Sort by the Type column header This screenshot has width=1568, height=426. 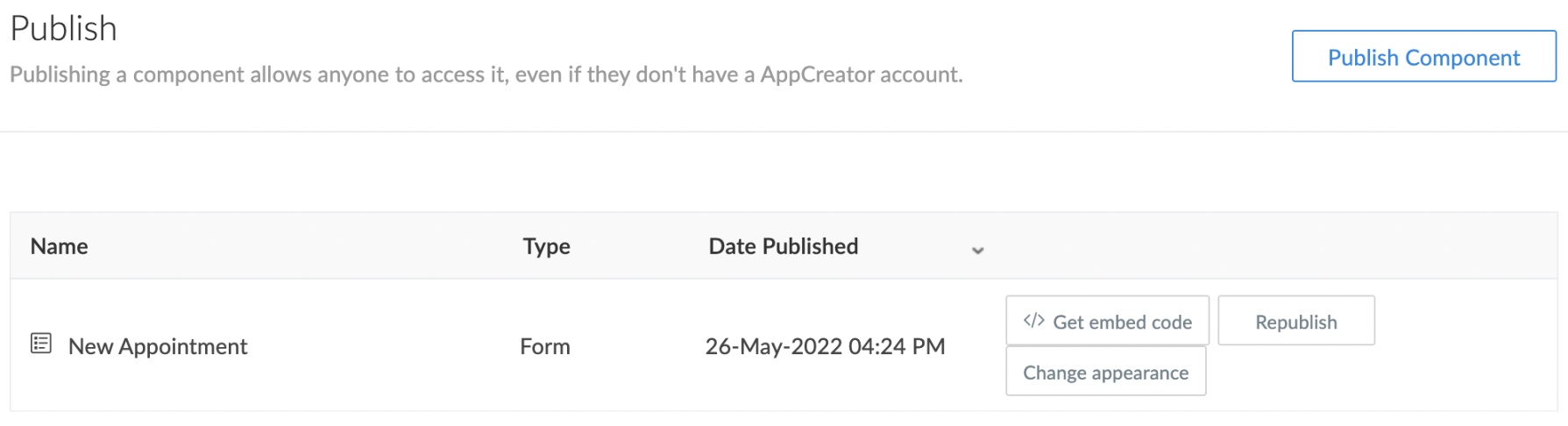pos(546,246)
